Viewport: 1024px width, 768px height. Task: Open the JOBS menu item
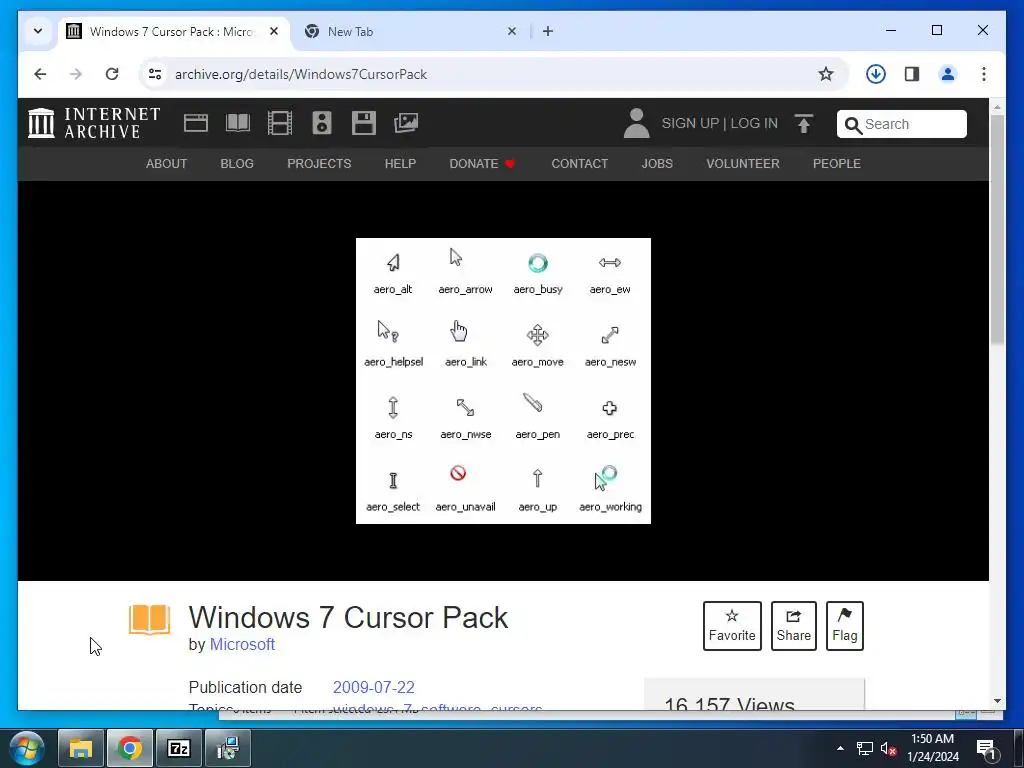coord(657,163)
